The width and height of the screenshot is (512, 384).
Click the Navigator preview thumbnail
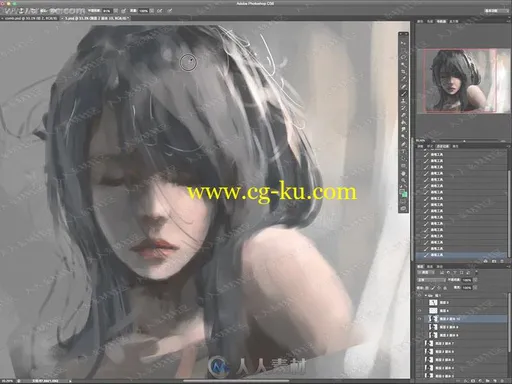click(464, 81)
